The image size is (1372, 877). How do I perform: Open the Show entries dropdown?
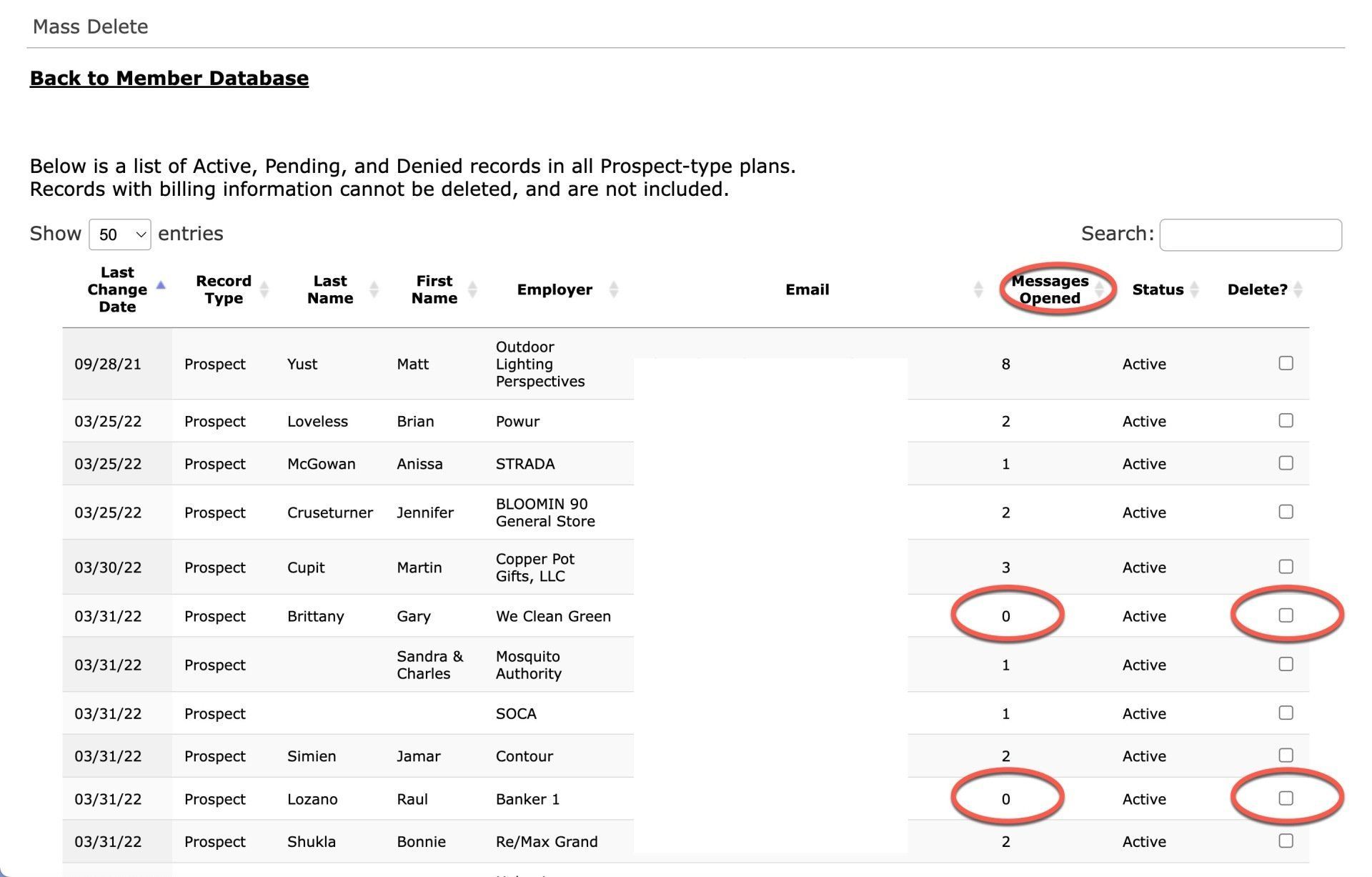click(x=119, y=234)
